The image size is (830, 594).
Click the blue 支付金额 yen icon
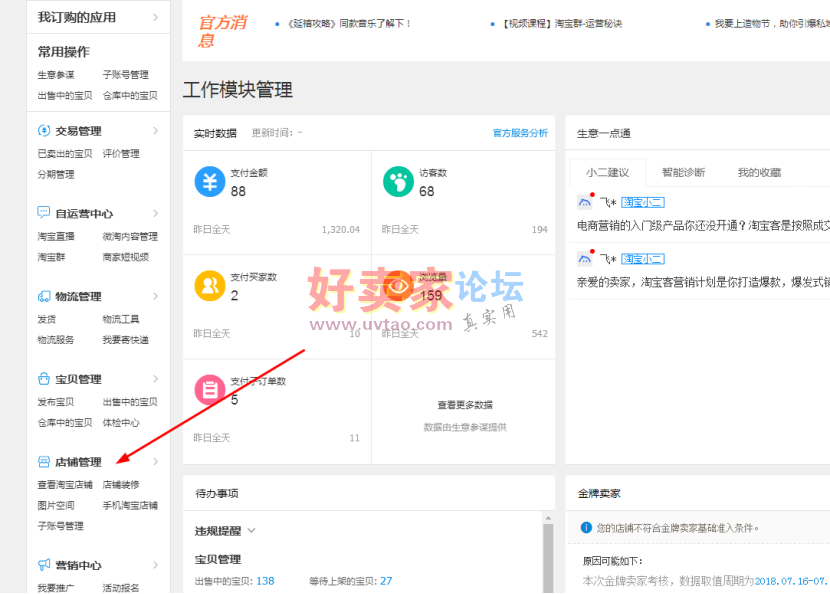pos(209,182)
